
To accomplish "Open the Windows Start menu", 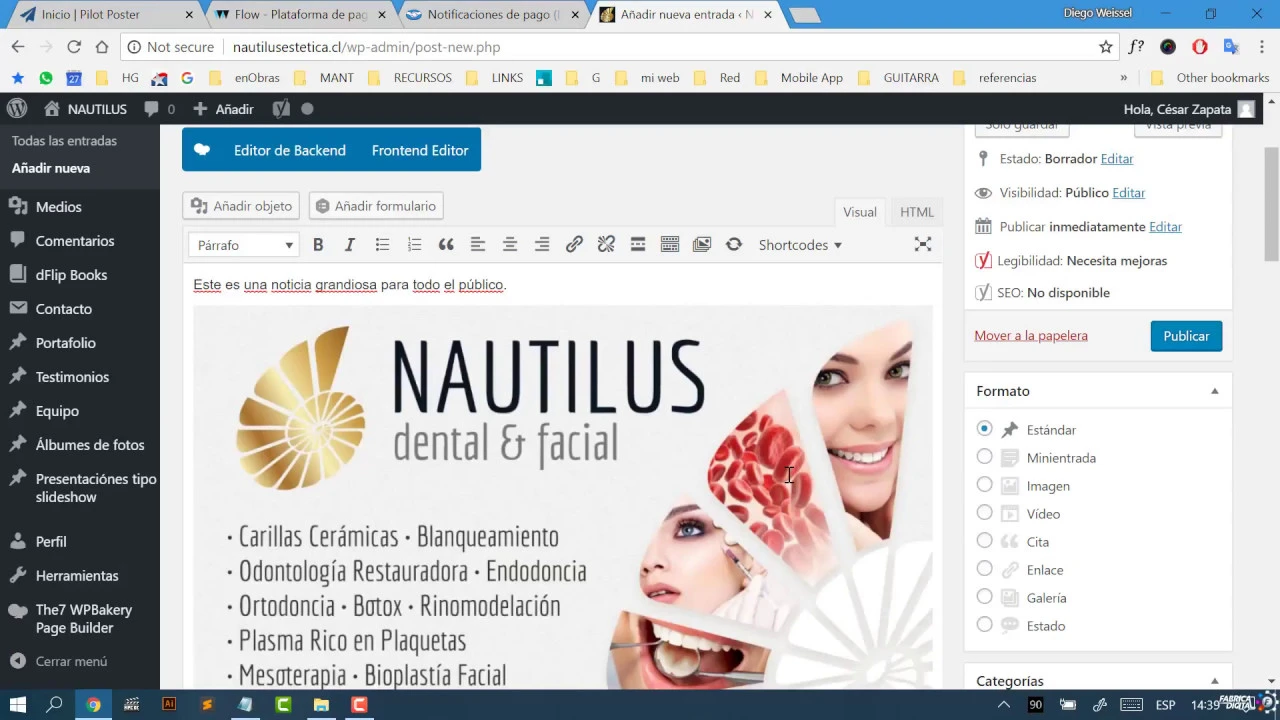I will pos(18,705).
